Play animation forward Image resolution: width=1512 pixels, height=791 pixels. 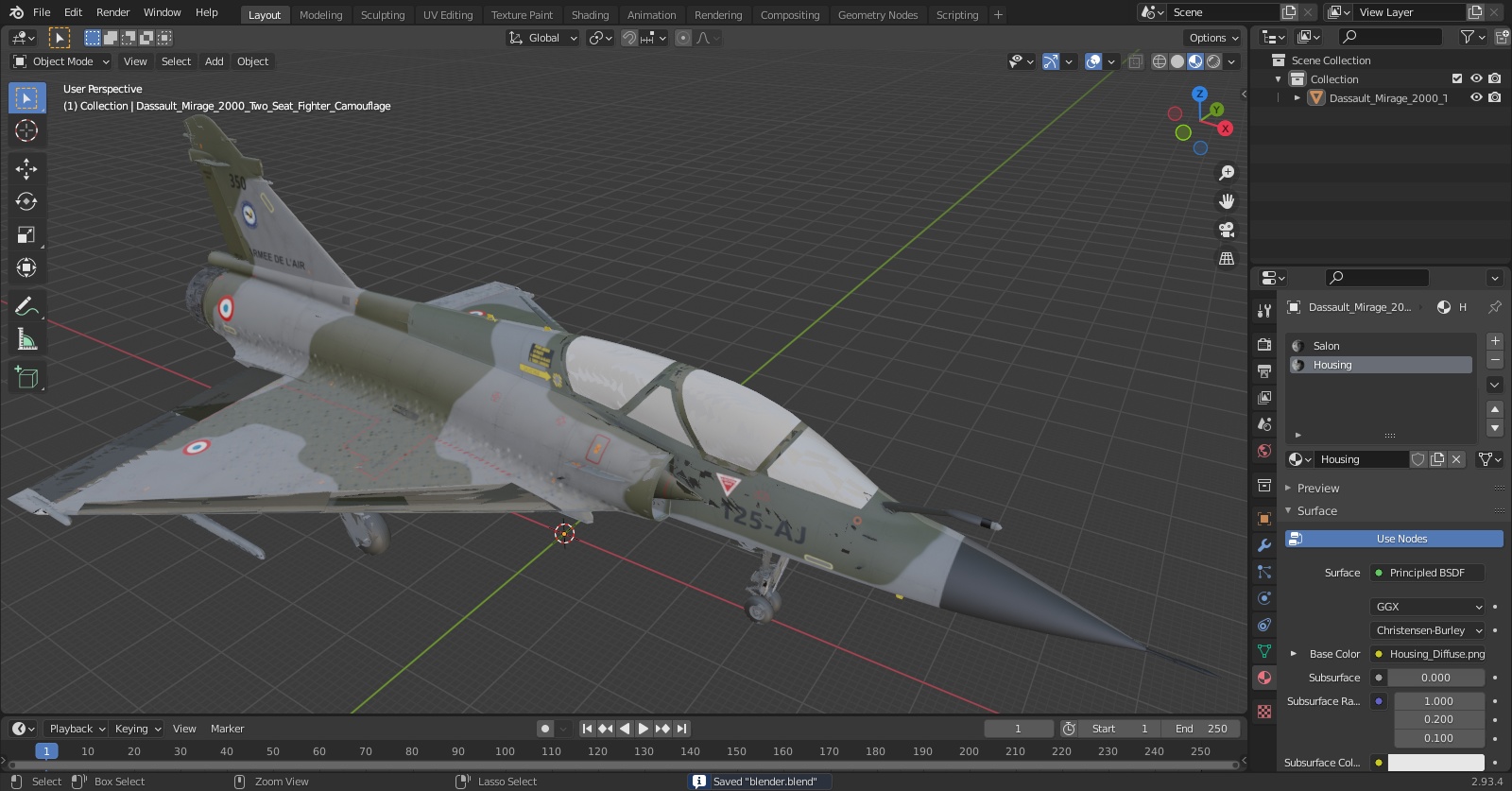tap(644, 729)
